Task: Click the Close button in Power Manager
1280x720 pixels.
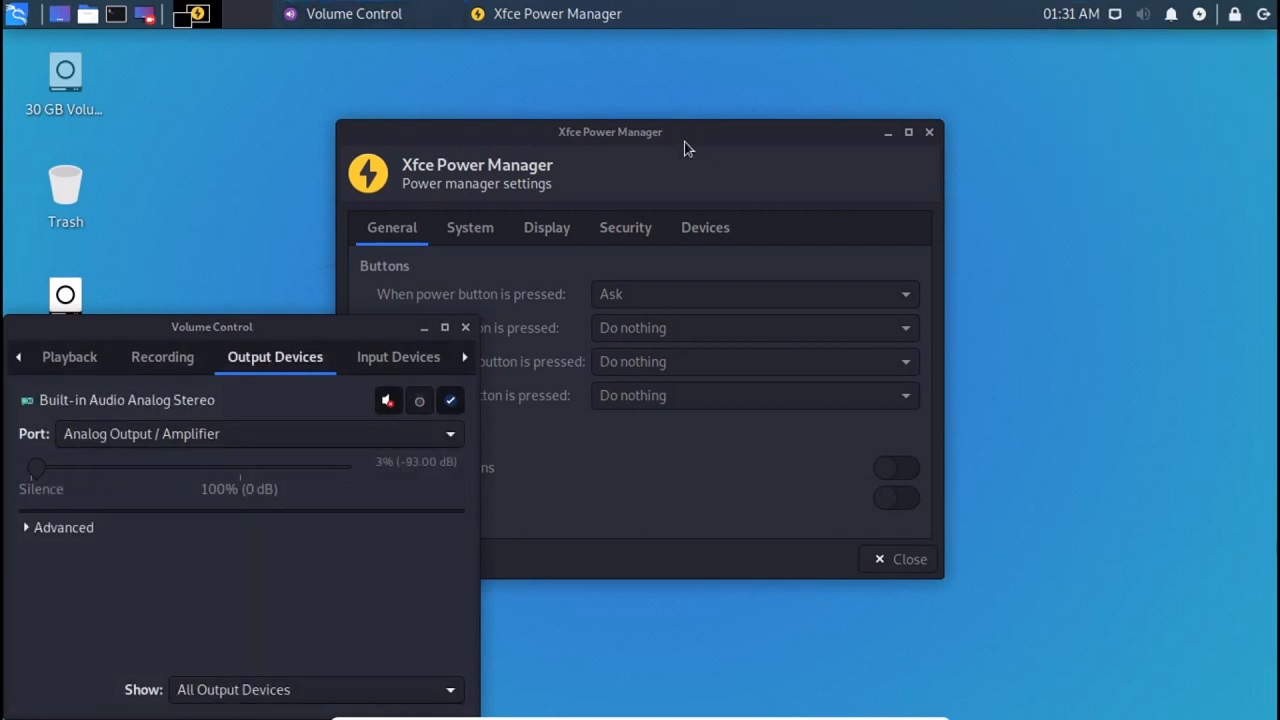Action: (900, 559)
